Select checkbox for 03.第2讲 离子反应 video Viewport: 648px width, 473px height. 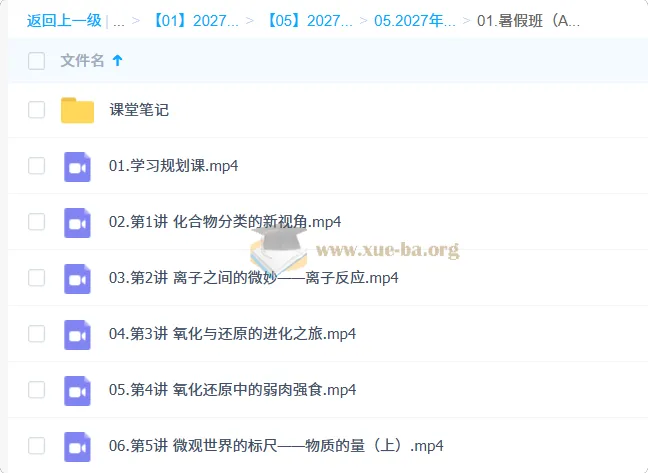[36, 278]
